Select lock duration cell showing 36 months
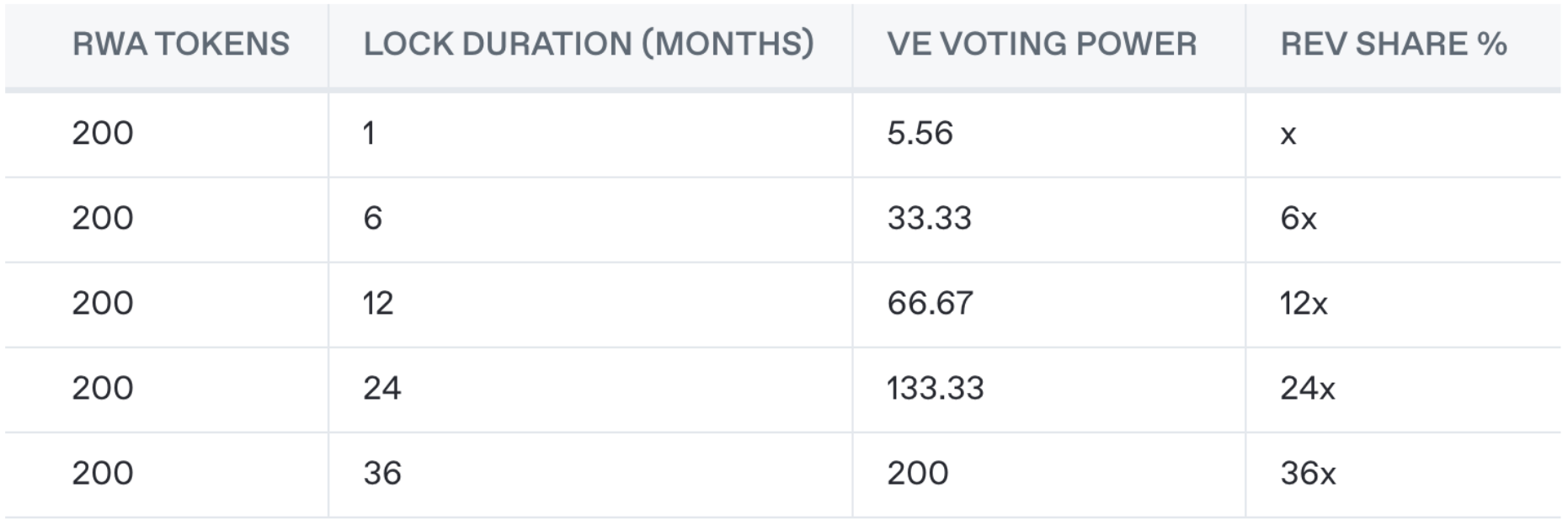Viewport: 1568px width, 525px height. point(381,474)
